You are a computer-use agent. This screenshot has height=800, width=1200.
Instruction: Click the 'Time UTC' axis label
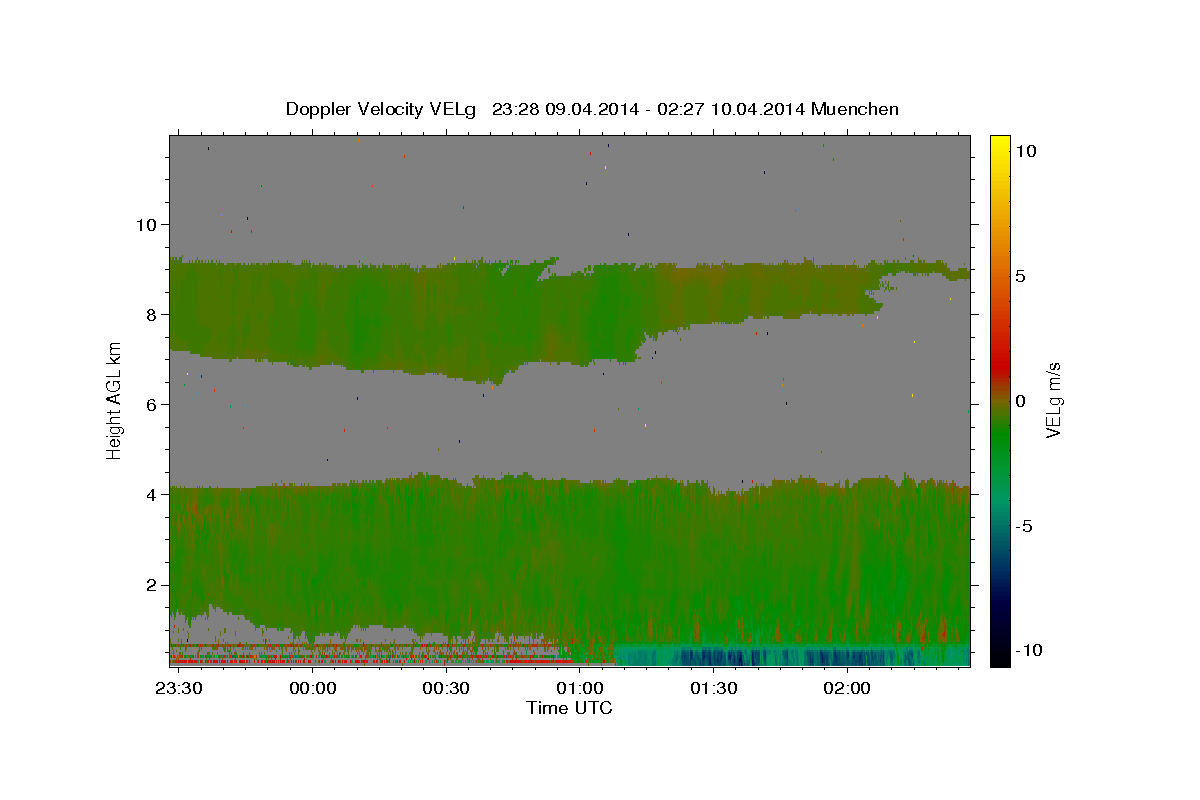click(569, 708)
